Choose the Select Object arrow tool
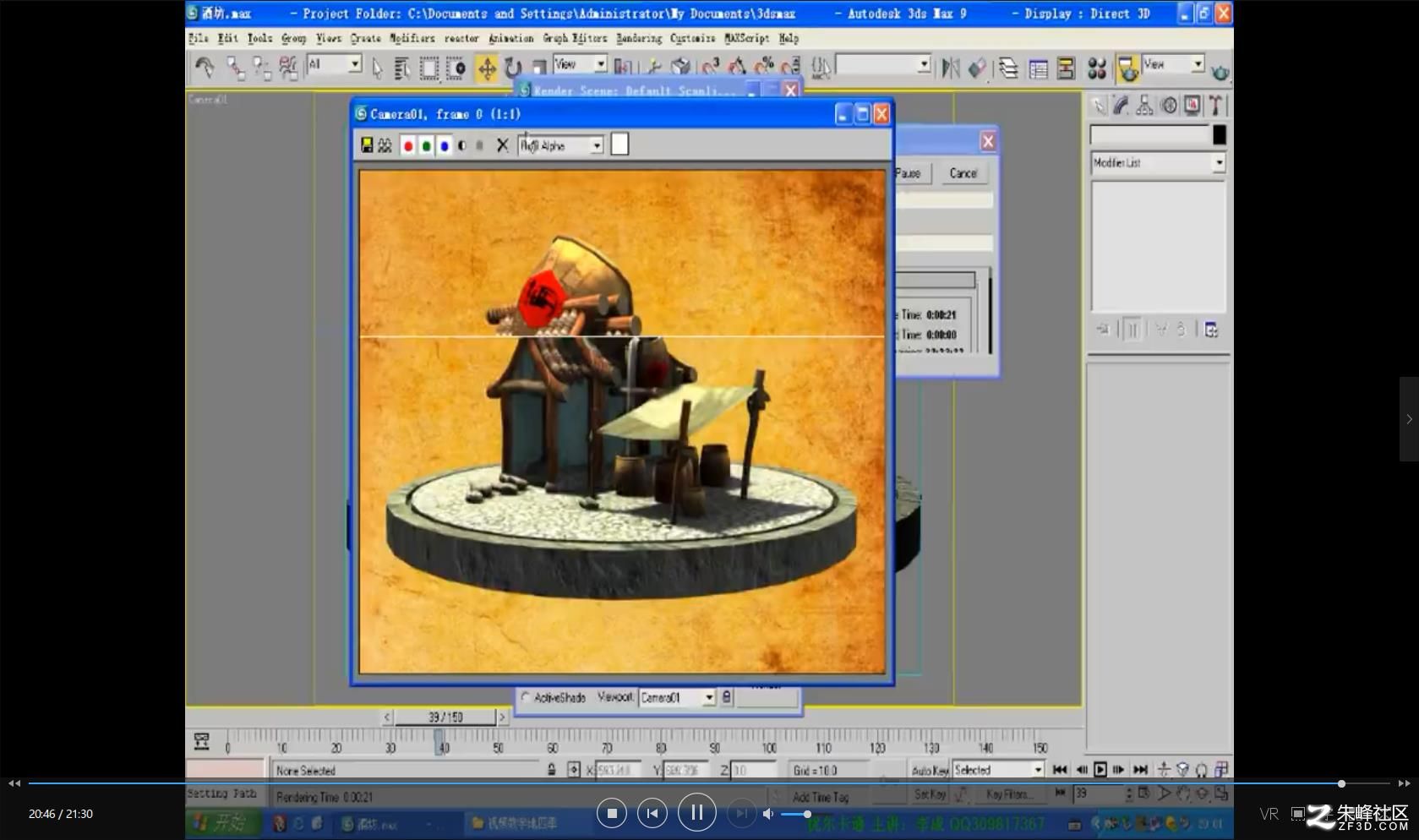 377,68
